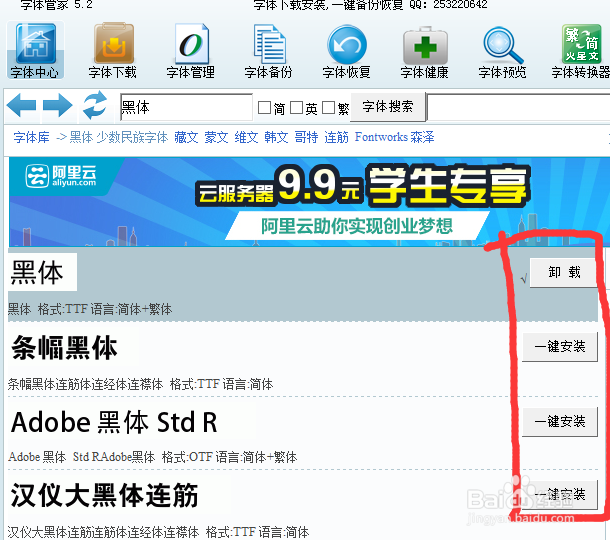Click the 字体搜索 button
This screenshot has height=540, width=610.
[x=387, y=107]
